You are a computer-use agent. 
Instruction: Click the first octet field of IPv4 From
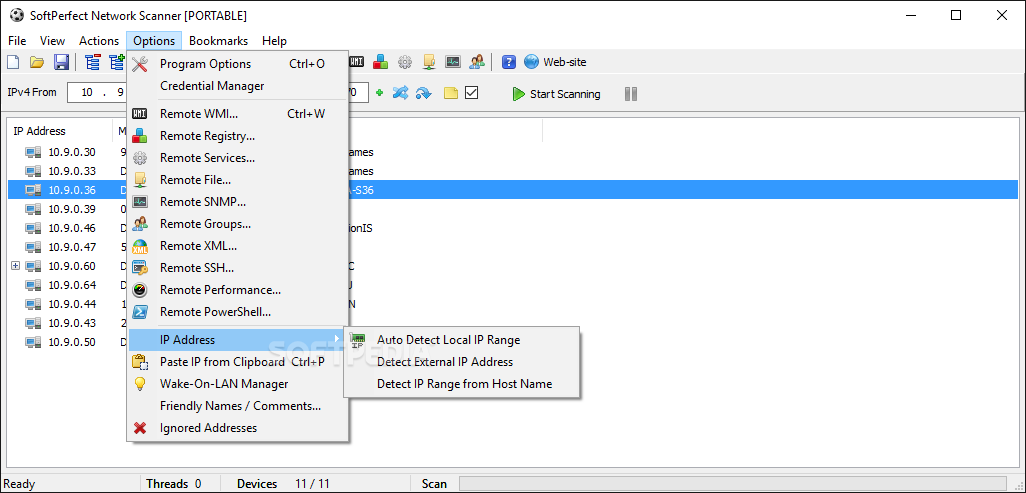[87, 93]
